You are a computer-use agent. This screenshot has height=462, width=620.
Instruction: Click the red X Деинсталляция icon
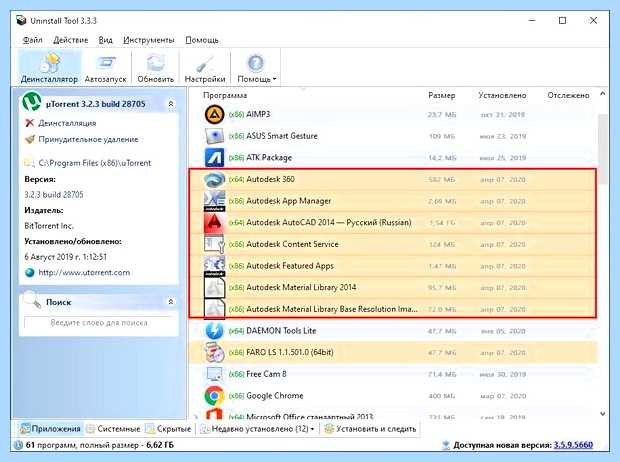29,123
